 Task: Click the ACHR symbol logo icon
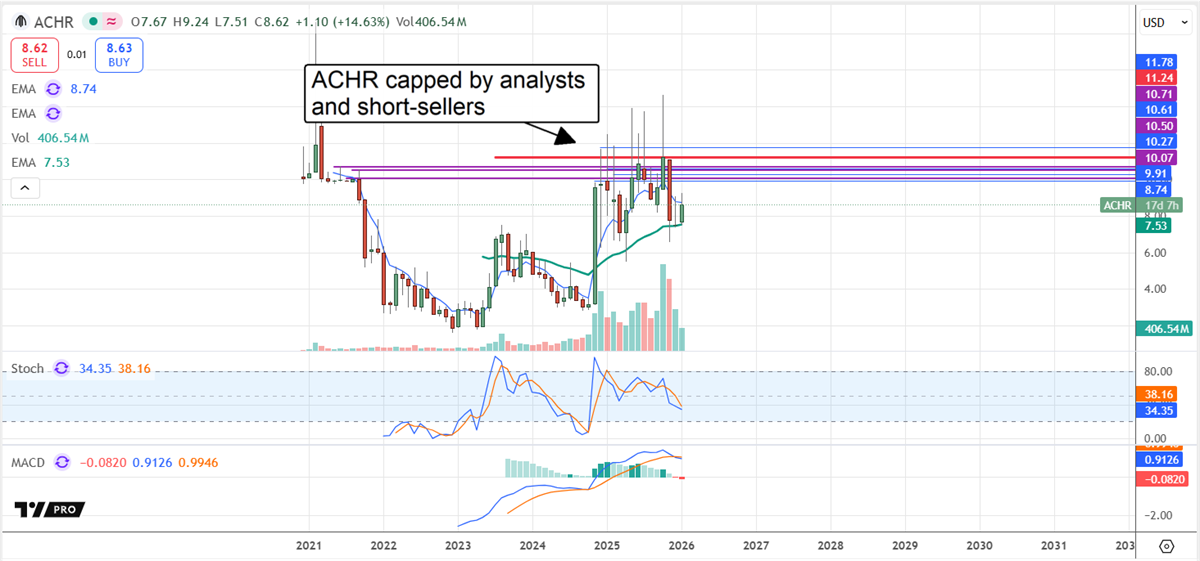point(19,20)
